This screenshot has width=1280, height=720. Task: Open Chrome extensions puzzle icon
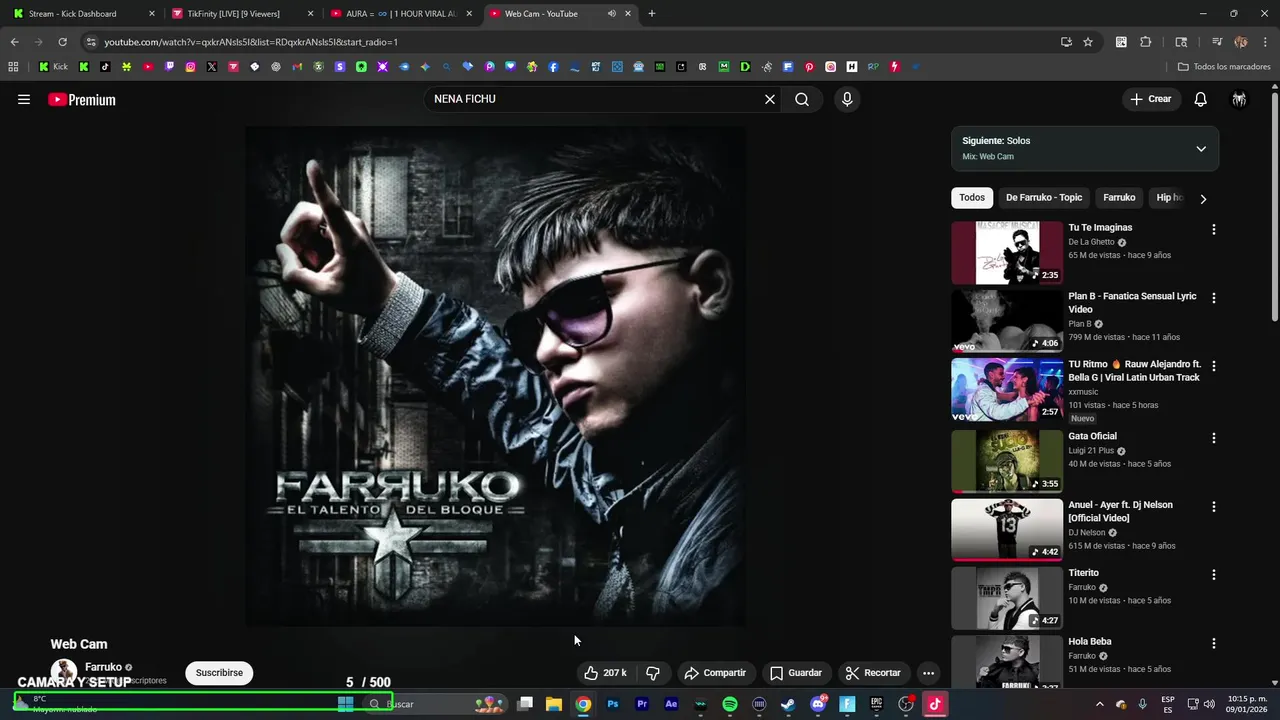pyautogui.click(x=1146, y=42)
